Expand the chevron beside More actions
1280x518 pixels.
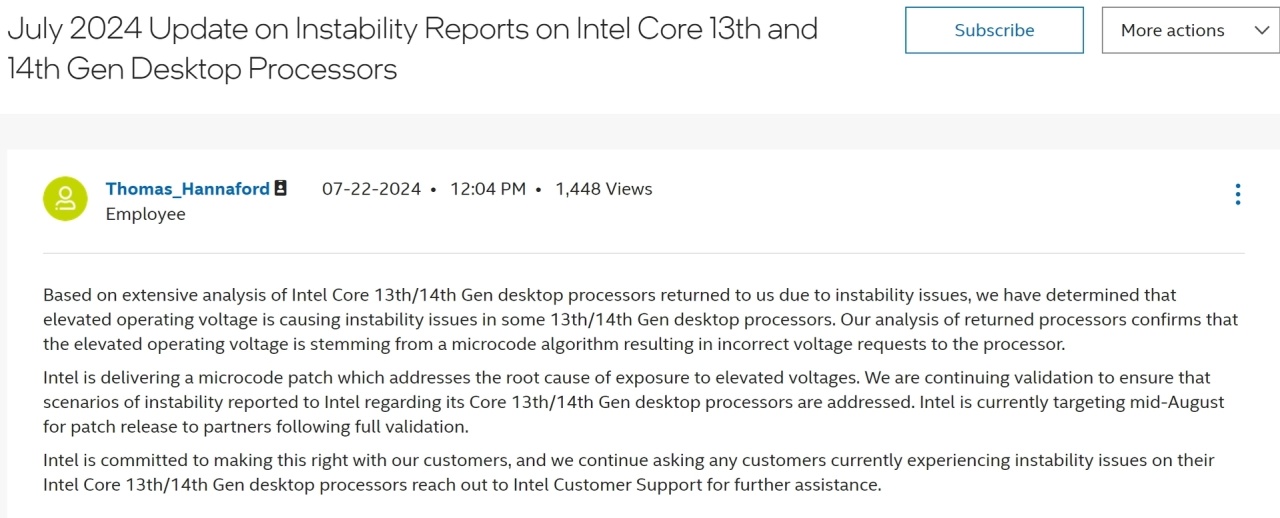pos(1261,30)
